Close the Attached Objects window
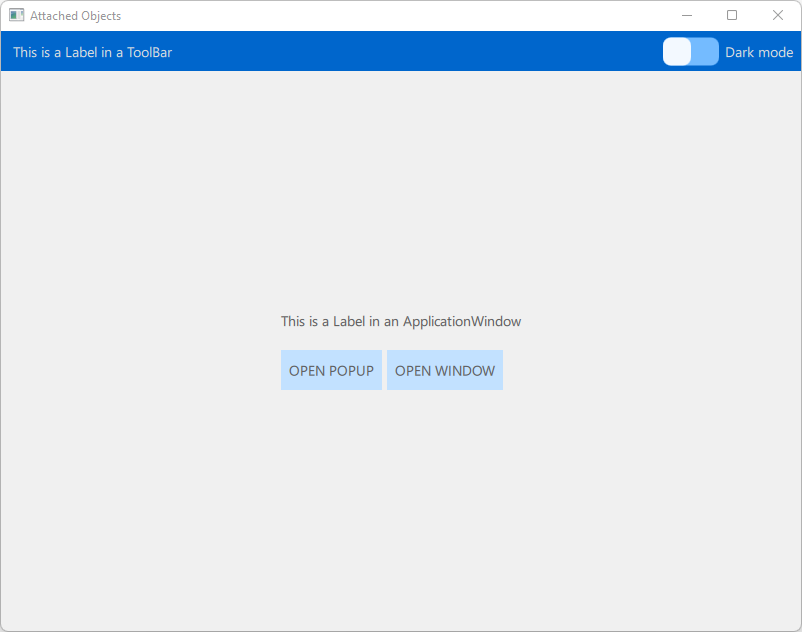This screenshot has height=632, width=802. (x=778, y=15)
